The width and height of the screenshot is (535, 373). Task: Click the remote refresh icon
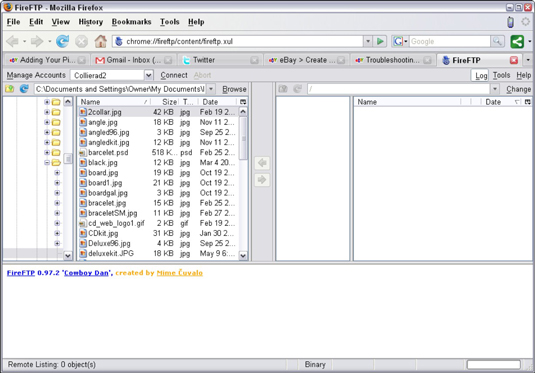[298, 89]
